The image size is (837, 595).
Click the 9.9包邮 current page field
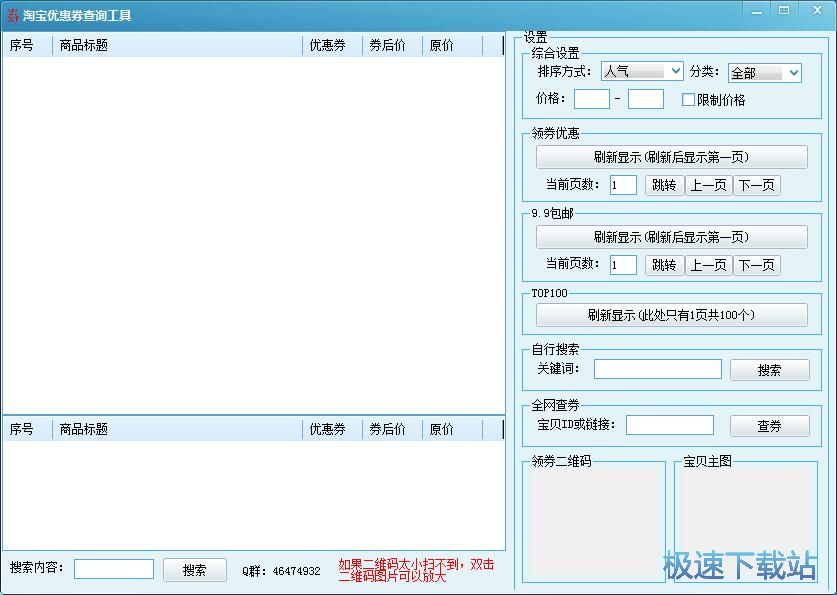(x=623, y=265)
